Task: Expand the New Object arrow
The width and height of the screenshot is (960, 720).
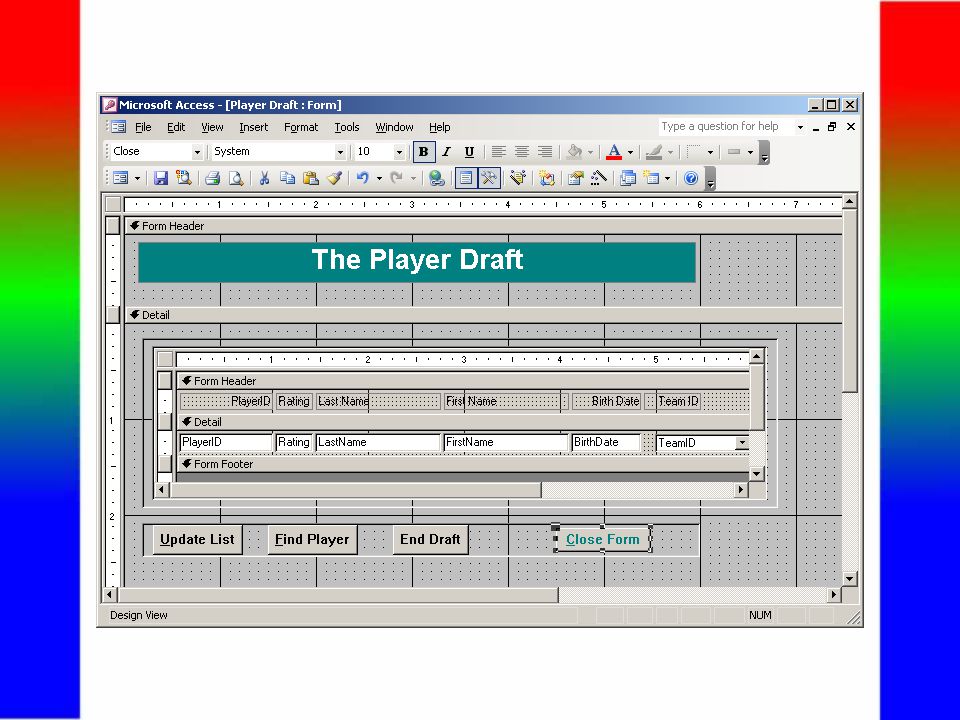Action: coord(667,178)
